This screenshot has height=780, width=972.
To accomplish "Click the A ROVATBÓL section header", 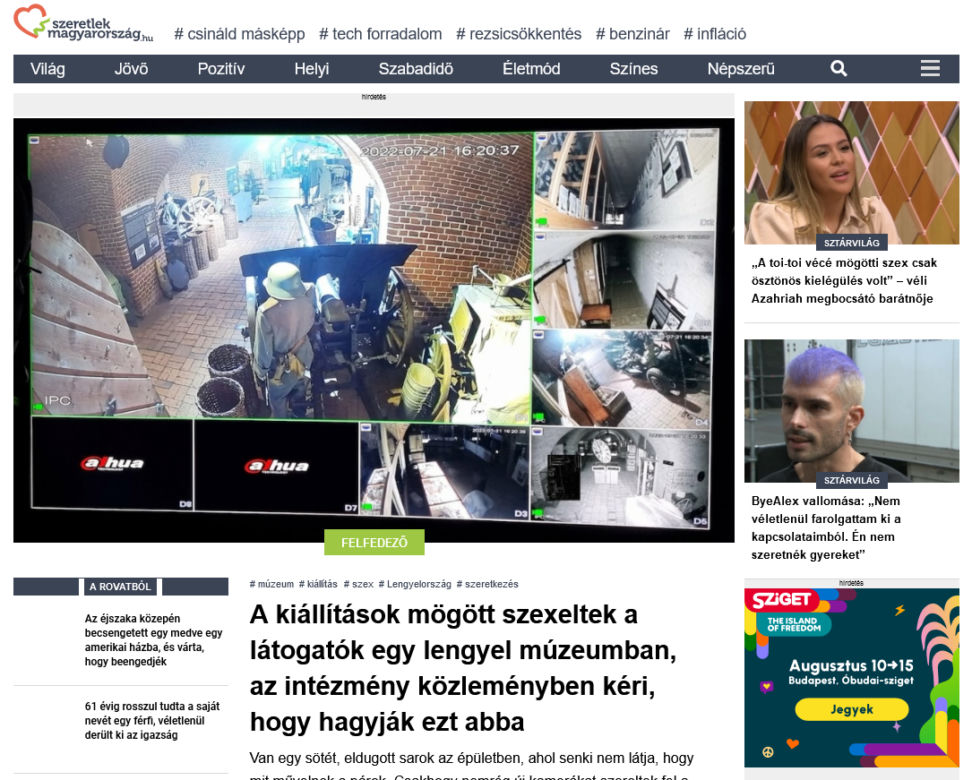I will click(x=120, y=587).
